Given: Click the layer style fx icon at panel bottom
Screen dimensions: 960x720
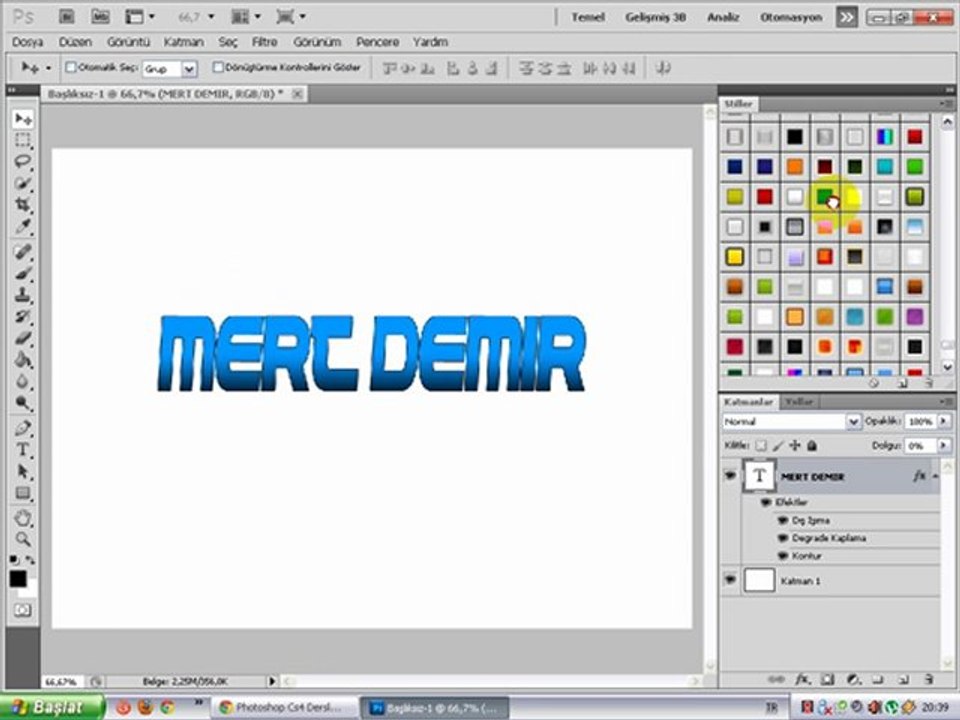Looking at the screenshot, I should pos(802,678).
